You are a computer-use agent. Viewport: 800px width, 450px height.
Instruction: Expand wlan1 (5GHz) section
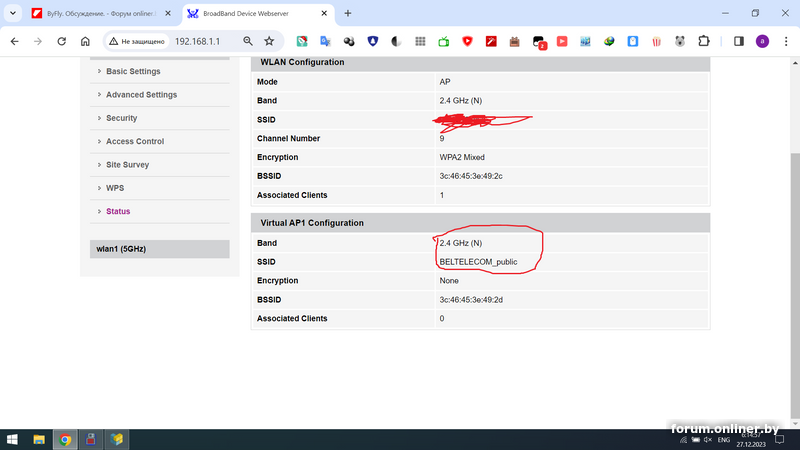(x=119, y=248)
